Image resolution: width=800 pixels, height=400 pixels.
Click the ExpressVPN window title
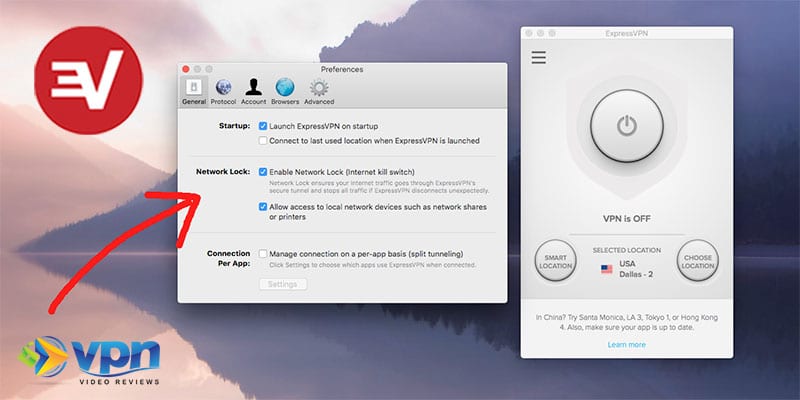pyautogui.click(x=627, y=34)
